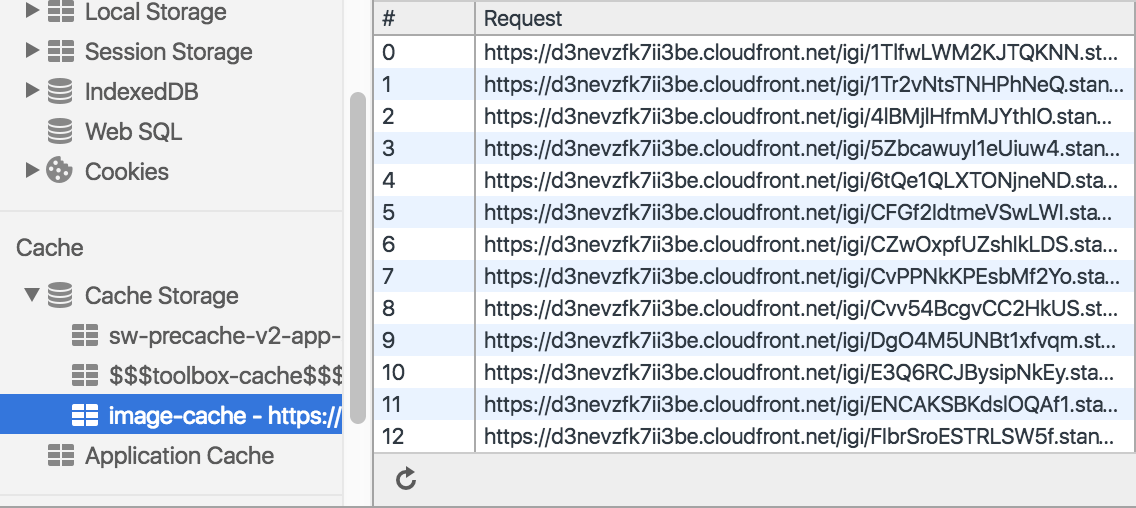The height and width of the screenshot is (508, 1136).
Task: Click the Request column header
Action: 800,18
